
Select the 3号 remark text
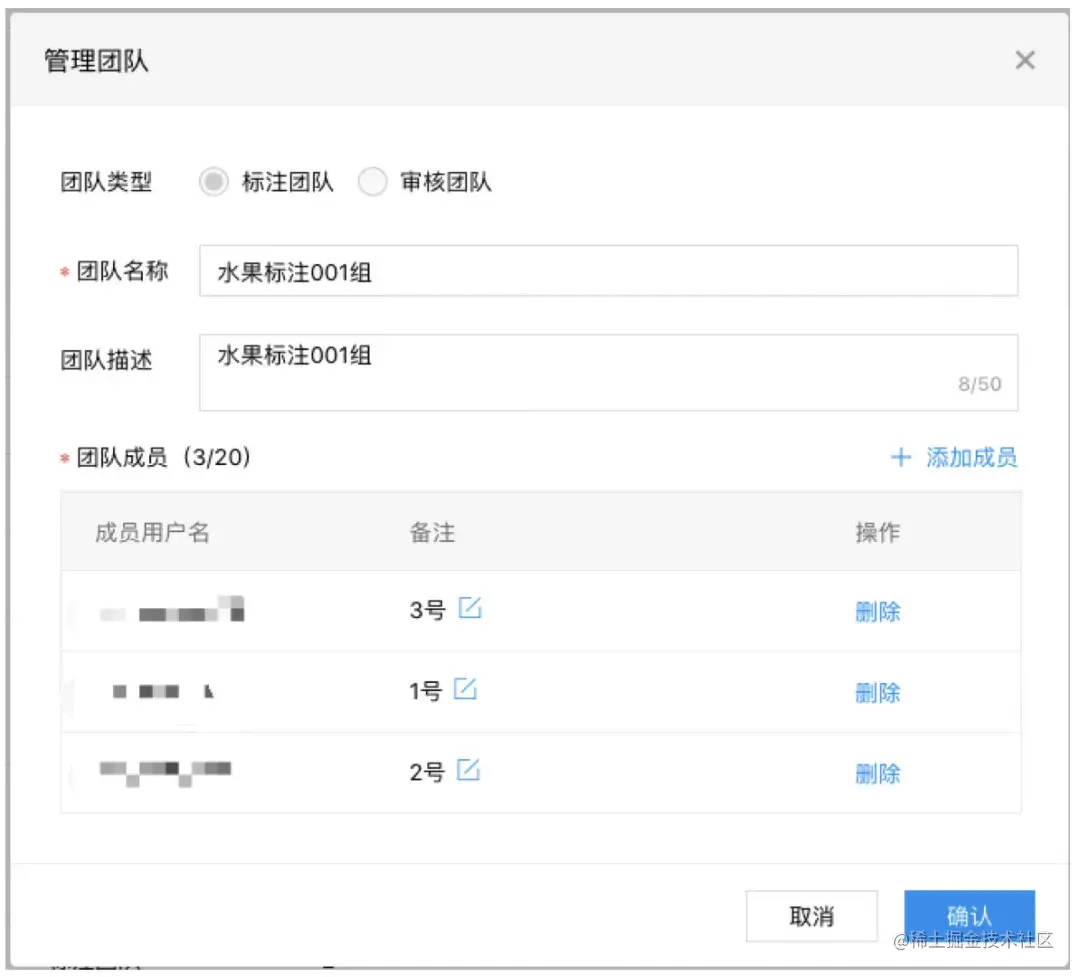tap(427, 610)
